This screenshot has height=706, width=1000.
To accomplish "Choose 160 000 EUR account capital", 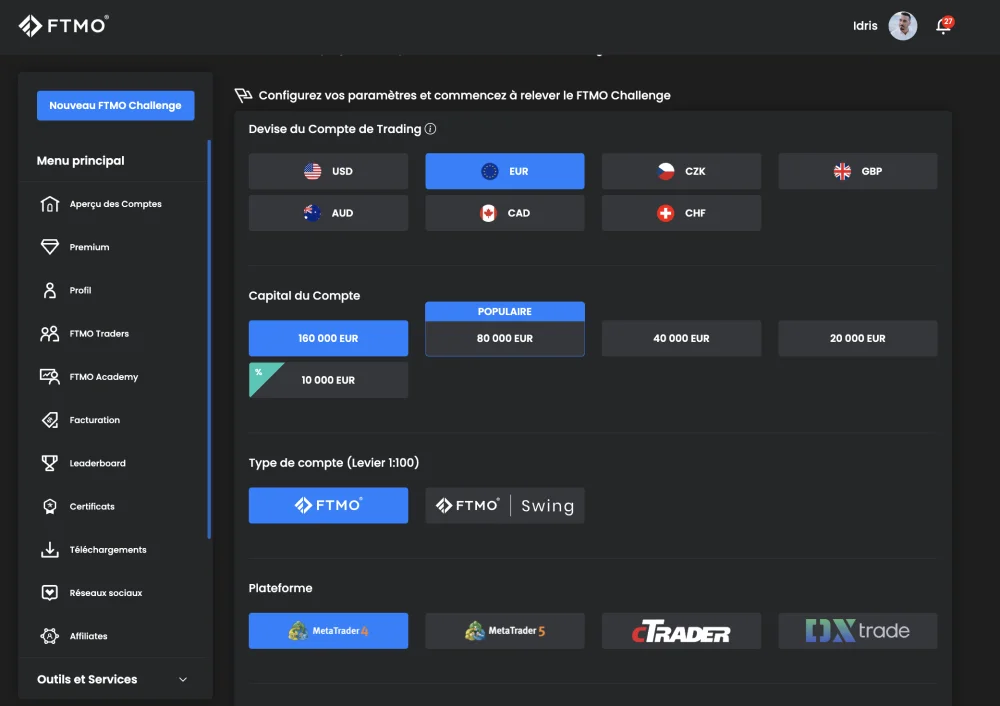I will click(328, 338).
